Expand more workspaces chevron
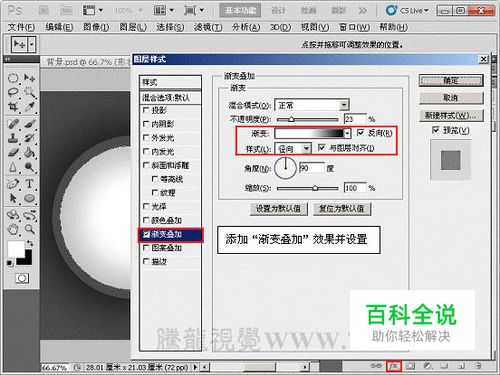 coord(362,11)
